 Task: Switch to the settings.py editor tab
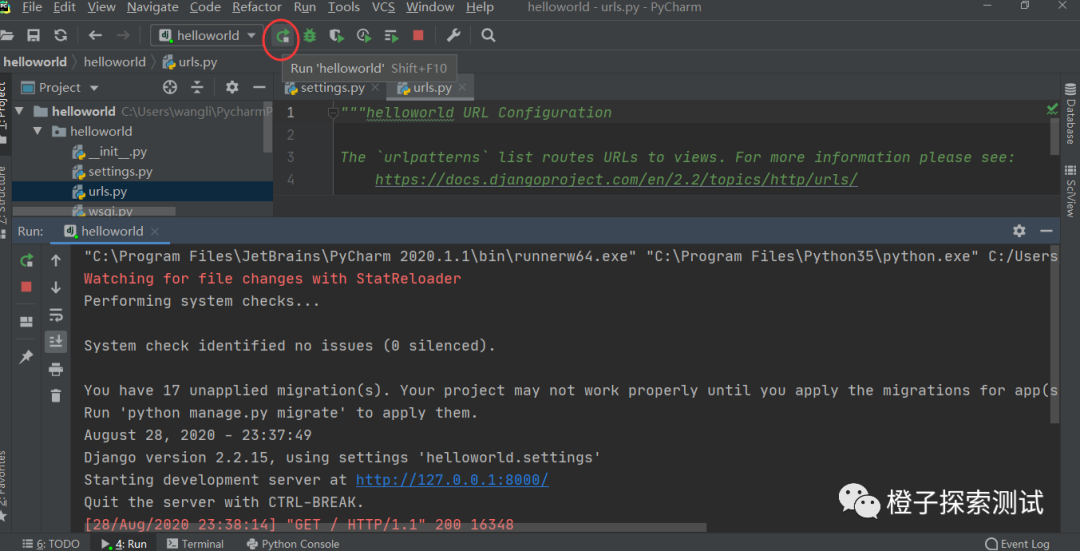pyautogui.click(x=333, y=87)
